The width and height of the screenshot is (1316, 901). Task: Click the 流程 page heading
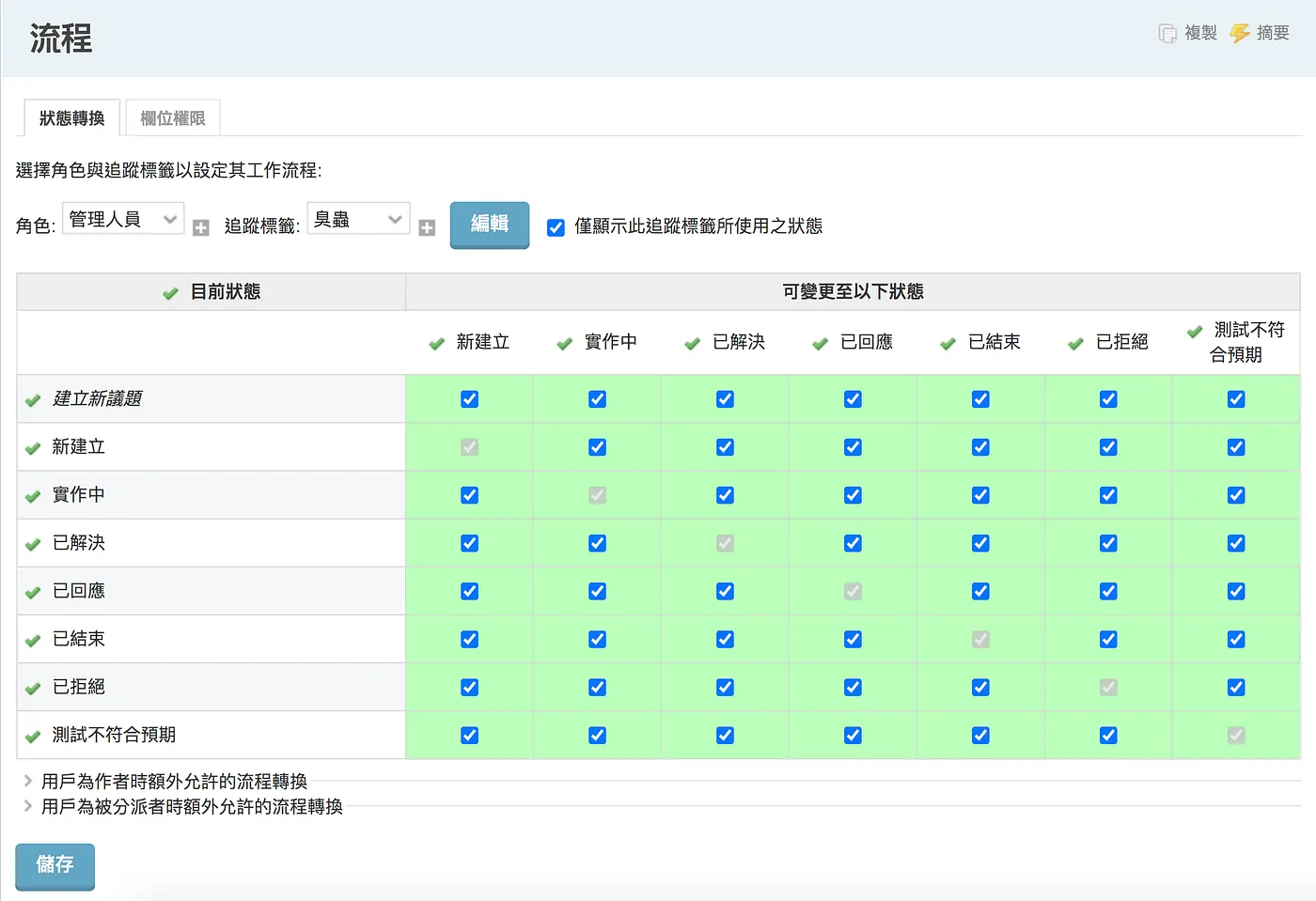tap(61, 39)
